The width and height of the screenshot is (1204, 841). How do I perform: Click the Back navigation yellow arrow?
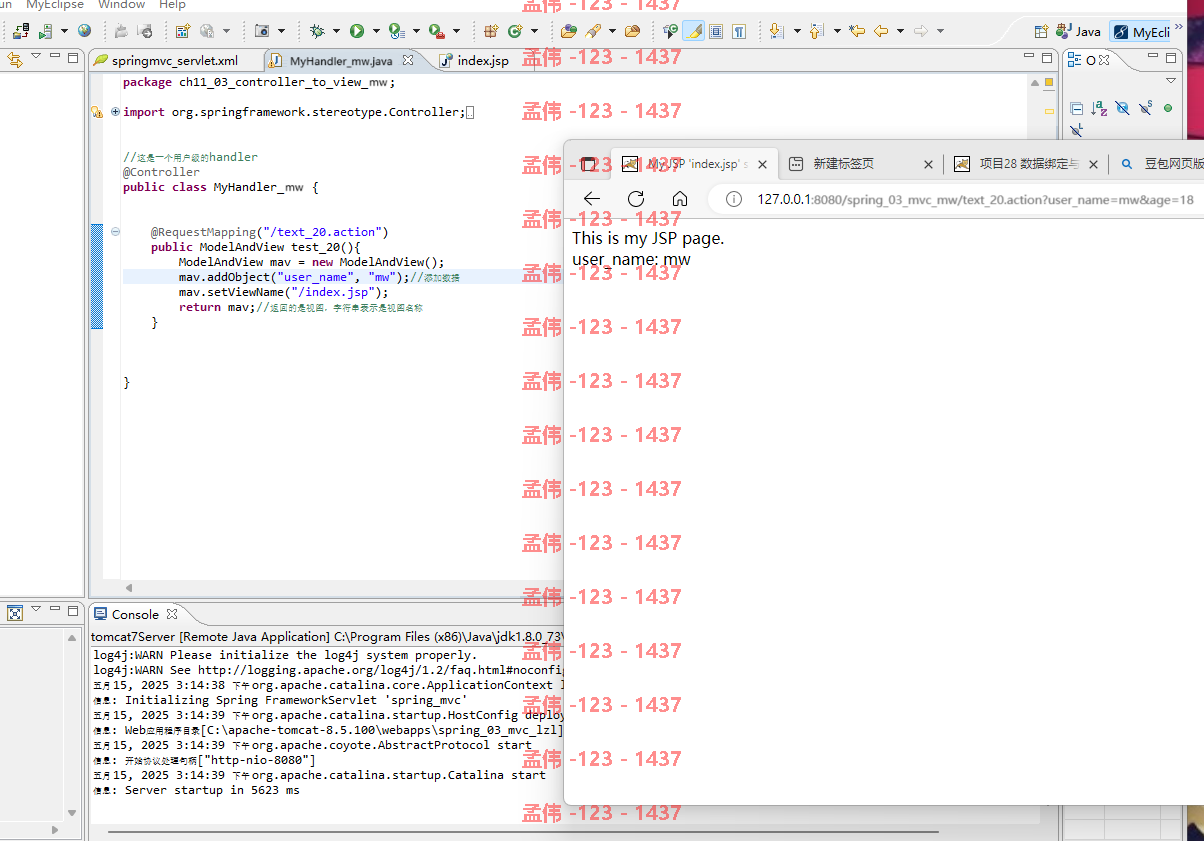pos(881,31)
